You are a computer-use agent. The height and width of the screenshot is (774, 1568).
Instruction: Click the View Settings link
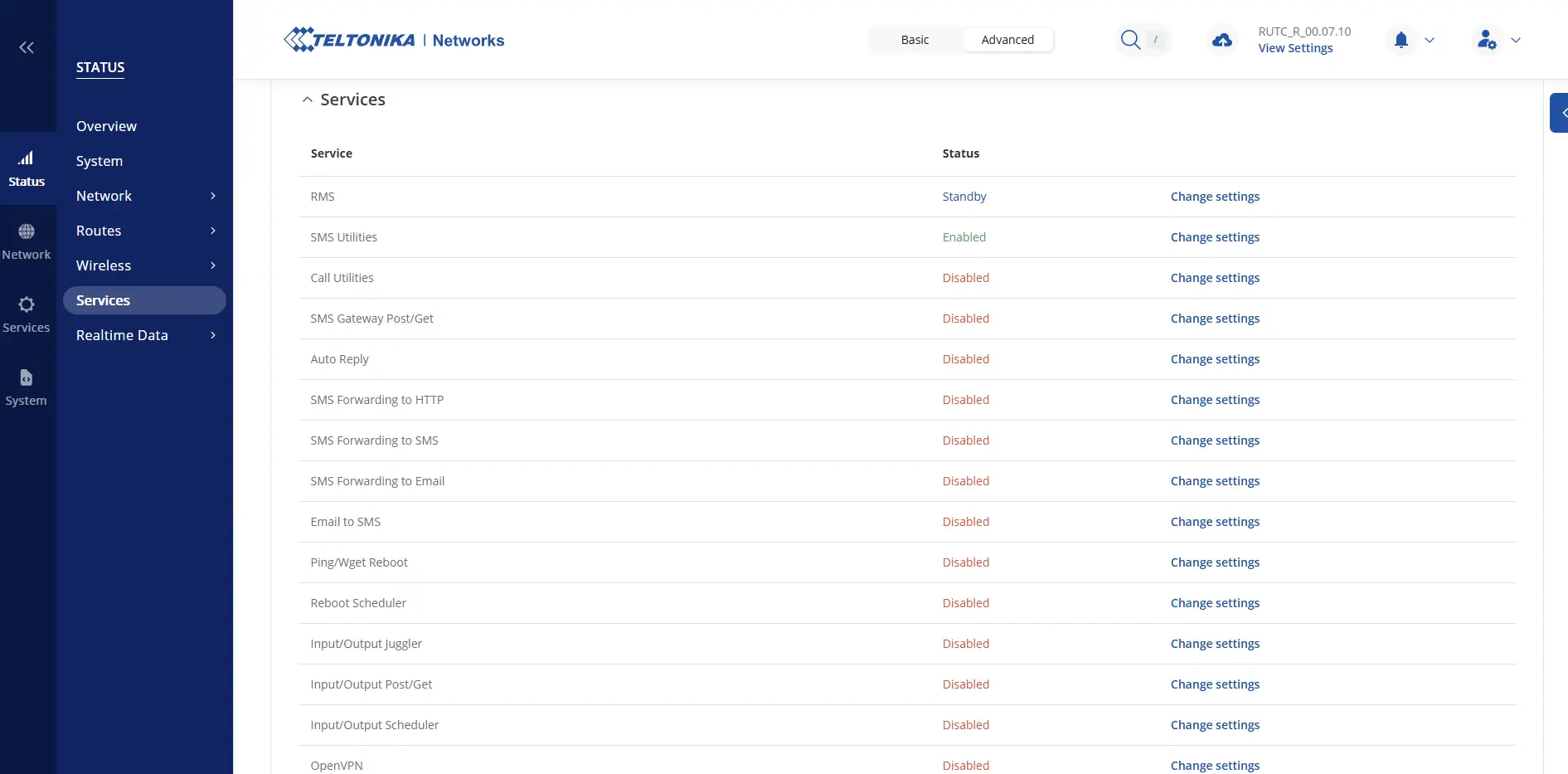coord(1295,48)
